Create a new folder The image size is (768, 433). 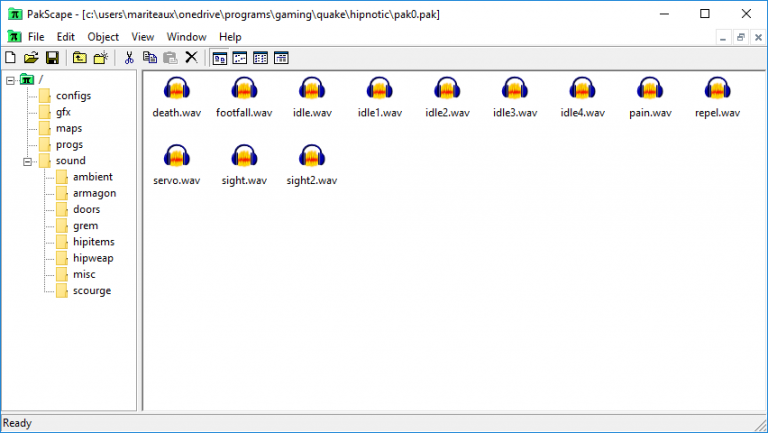pyautogui.click(x=100, y=58)
